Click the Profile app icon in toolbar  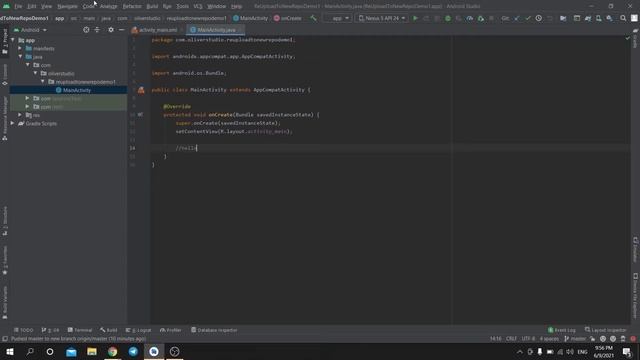[x=470, y=18]
